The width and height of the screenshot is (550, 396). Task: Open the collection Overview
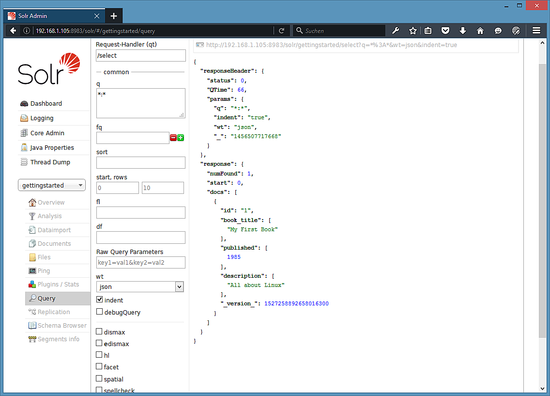point(47,202)
